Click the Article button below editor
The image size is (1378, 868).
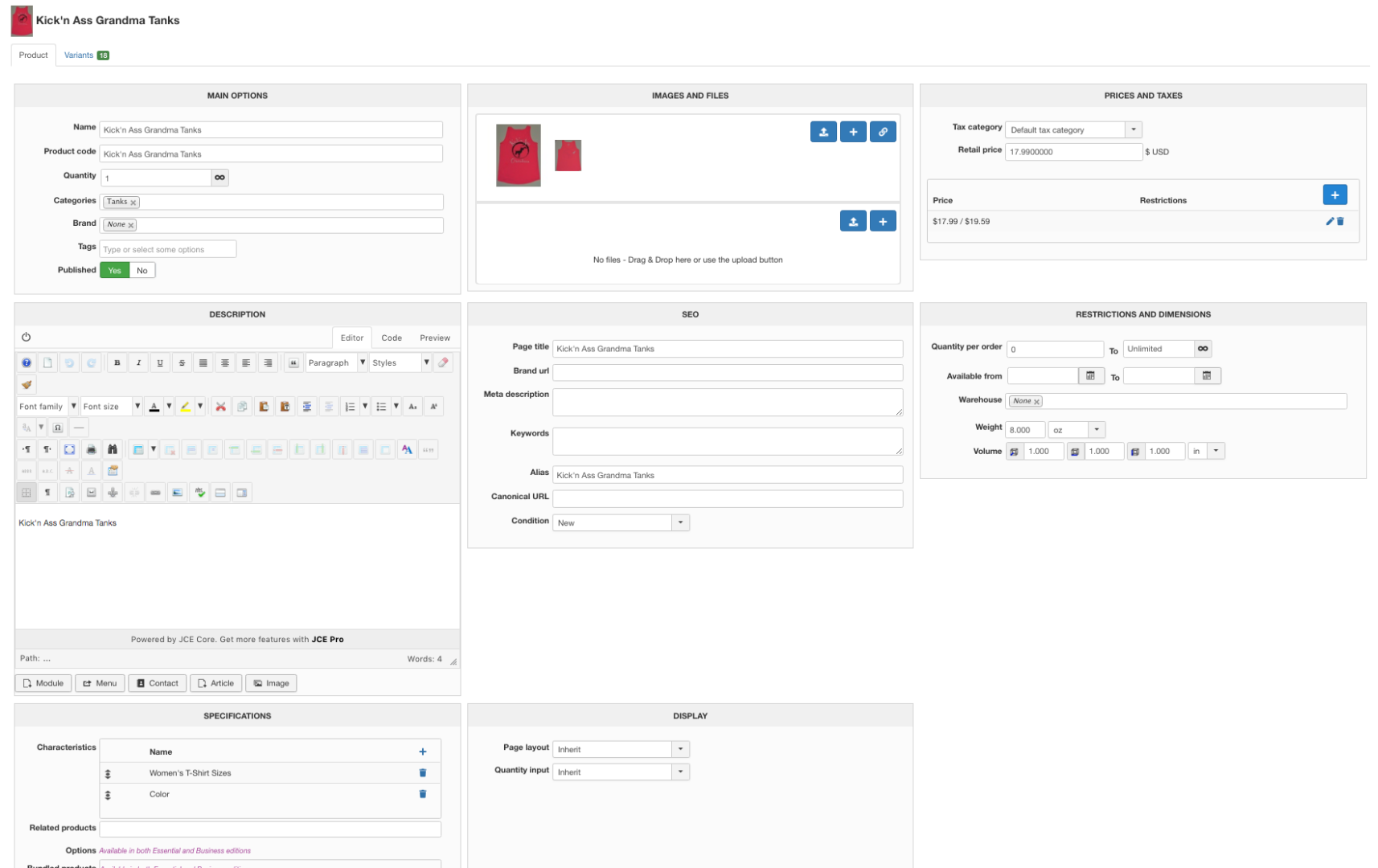coord(216,684)
